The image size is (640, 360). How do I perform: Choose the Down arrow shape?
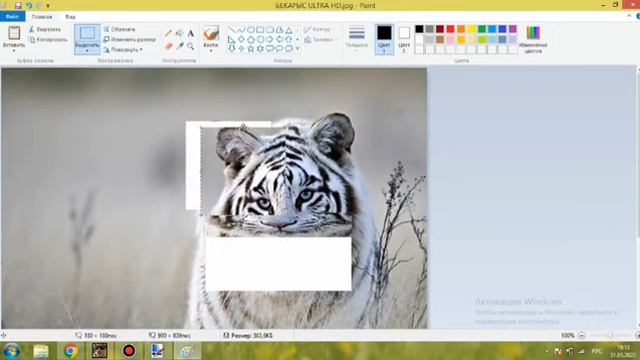point(231,49)
